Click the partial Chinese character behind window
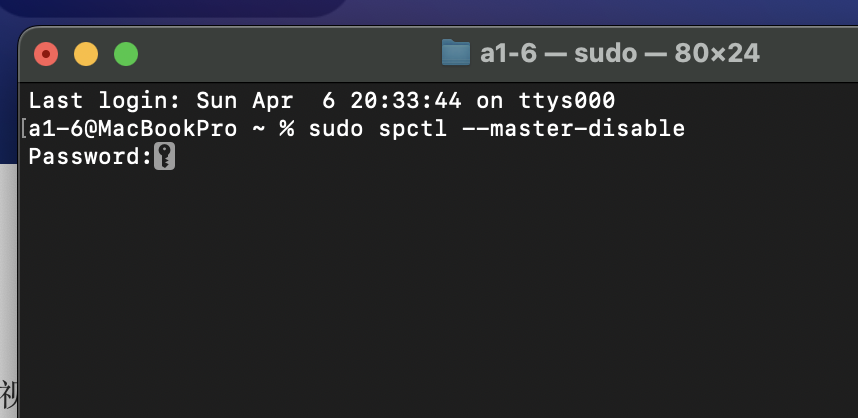 (x=8, y=394)
